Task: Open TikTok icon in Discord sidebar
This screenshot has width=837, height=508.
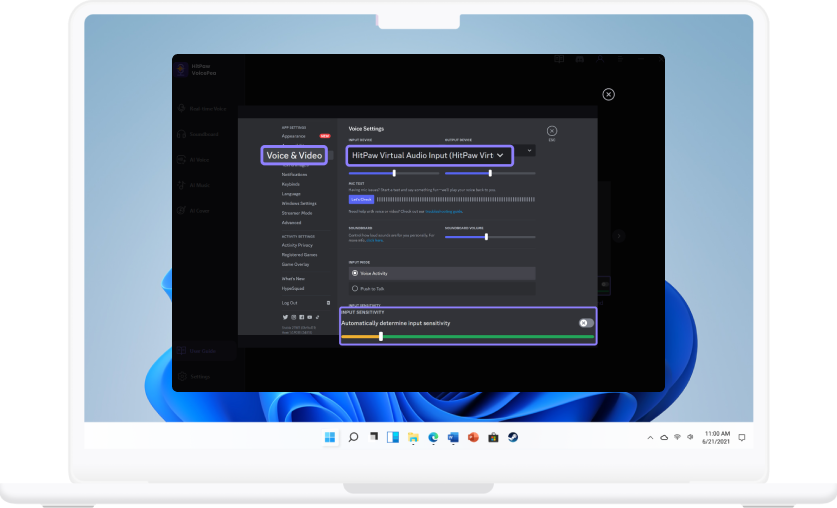Action: tap(317, 317)
